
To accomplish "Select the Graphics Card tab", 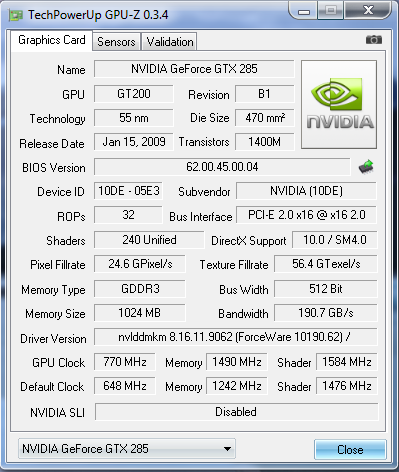I will tap(52, 40).
